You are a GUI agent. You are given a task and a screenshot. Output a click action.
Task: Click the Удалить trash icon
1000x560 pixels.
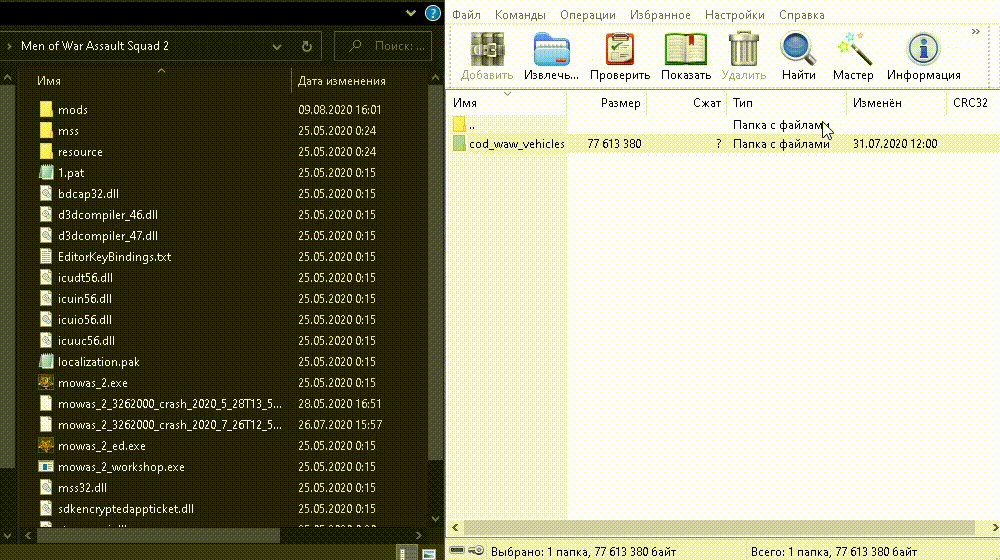point(744,50)
